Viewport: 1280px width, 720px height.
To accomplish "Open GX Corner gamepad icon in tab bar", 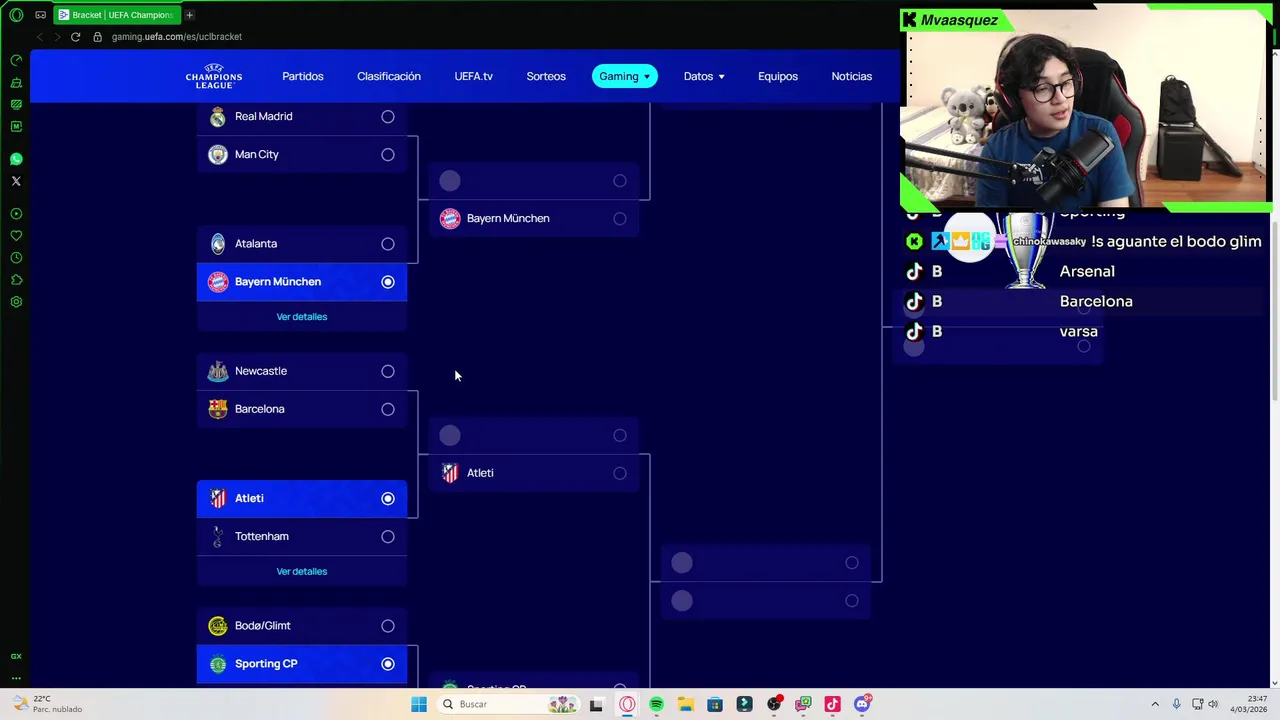I will [41, 15].
